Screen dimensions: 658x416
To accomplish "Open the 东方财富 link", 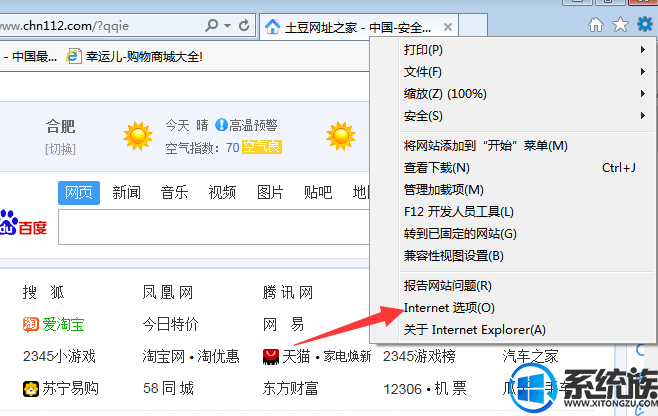I will (x=290, y=388).
